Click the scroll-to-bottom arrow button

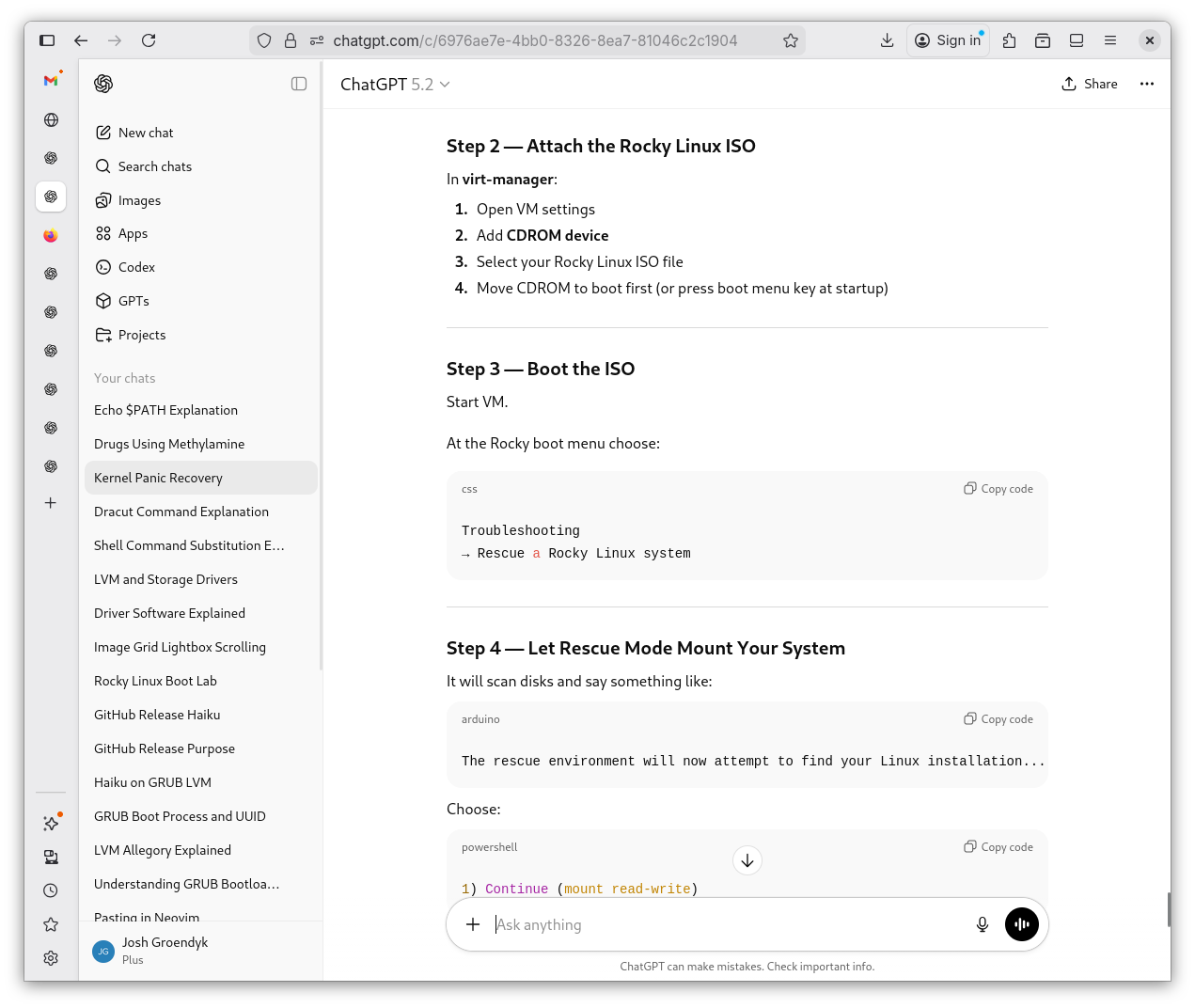[747, 860]
